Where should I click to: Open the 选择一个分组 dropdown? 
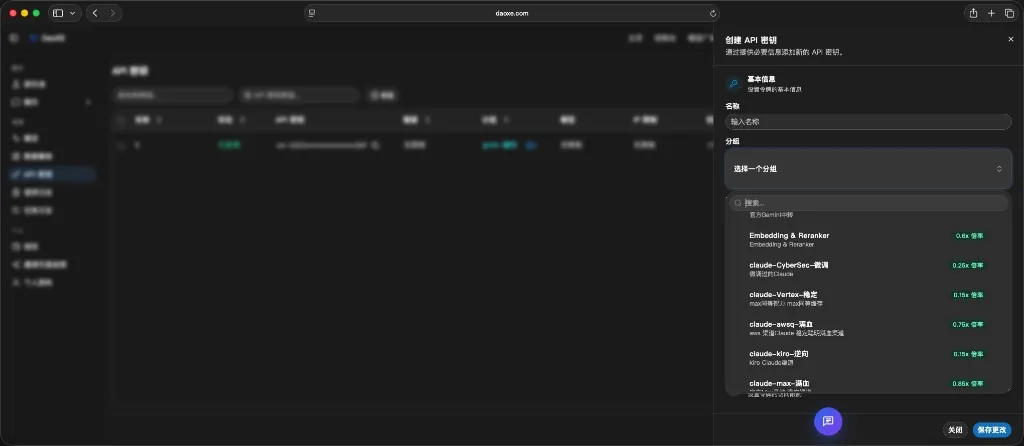868,168
